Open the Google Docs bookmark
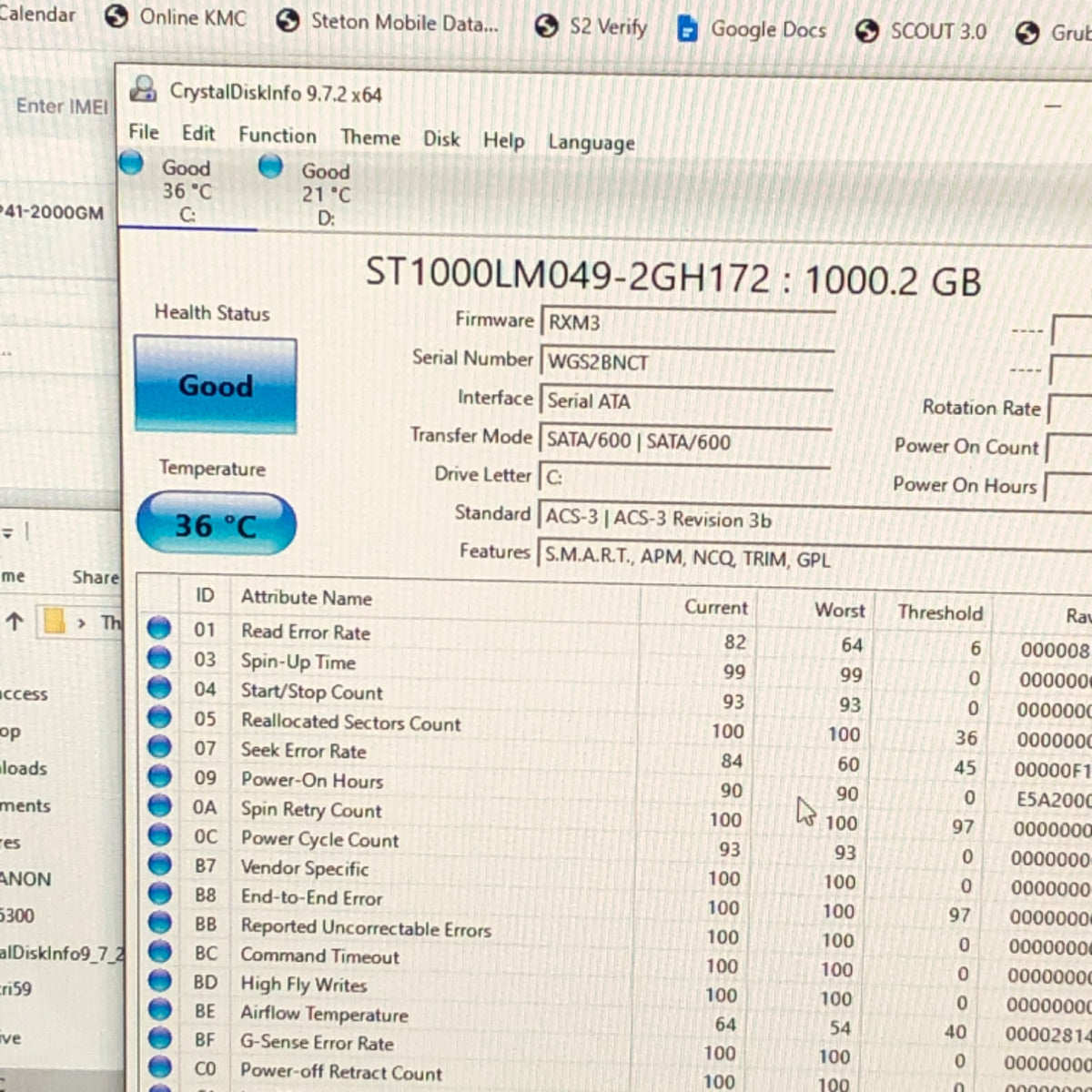The image size is (1092, 1092). tap(752, 29)
